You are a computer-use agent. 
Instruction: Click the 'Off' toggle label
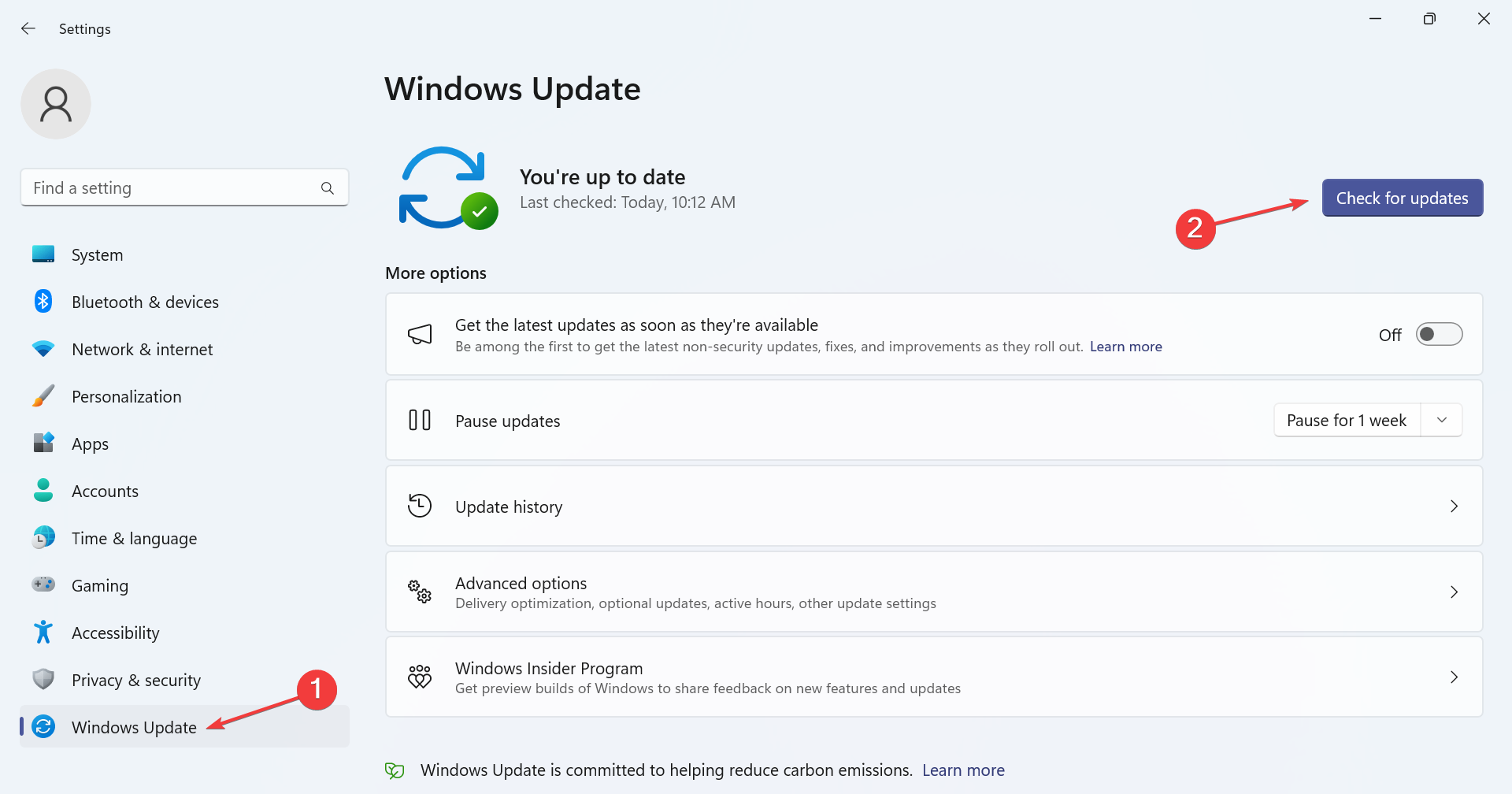tap(1390, 335)
